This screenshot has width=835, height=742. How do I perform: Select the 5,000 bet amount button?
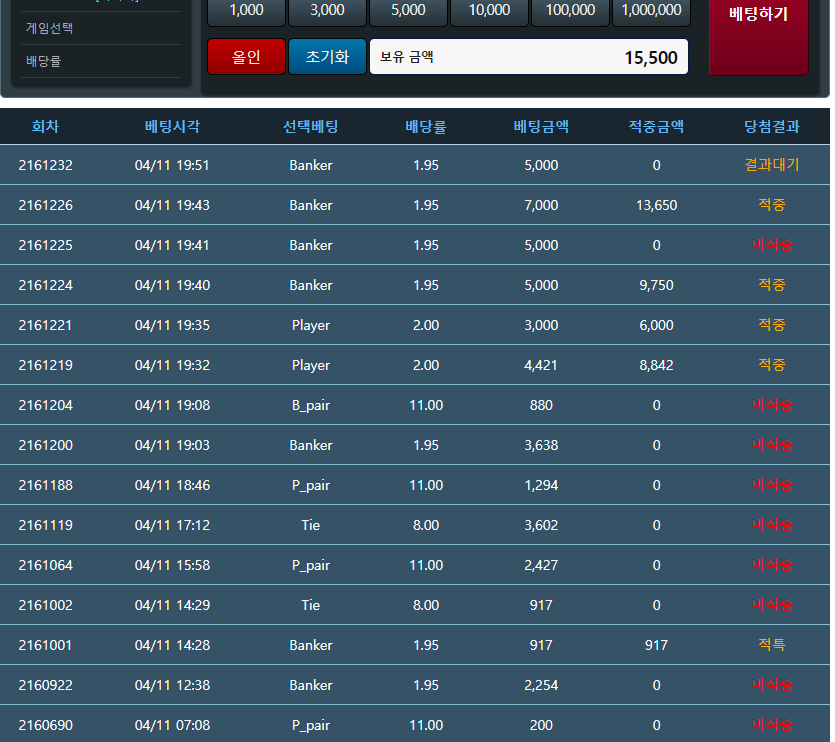408,11
